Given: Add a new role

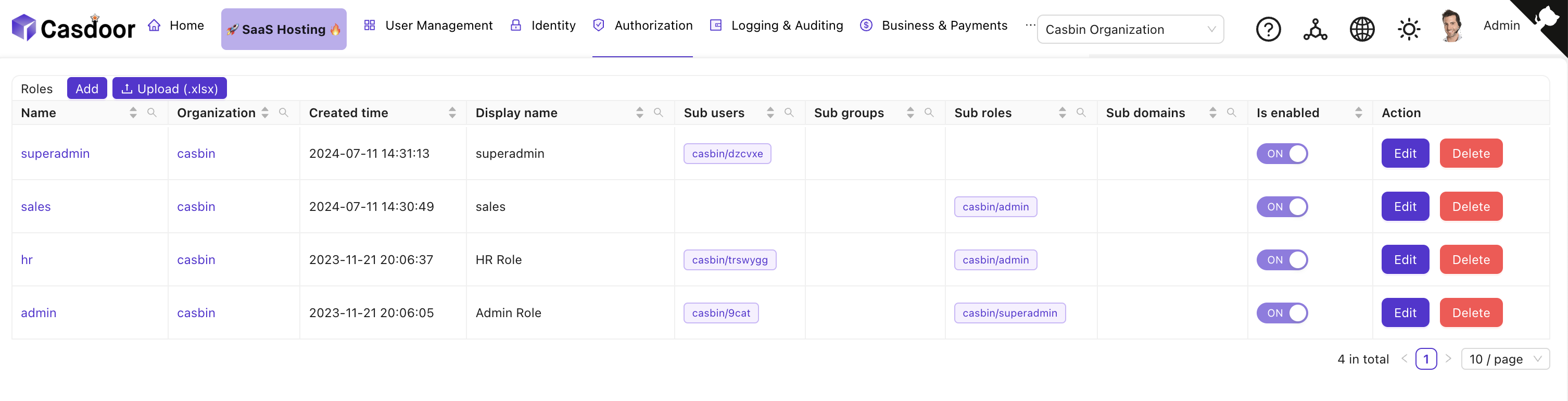Looking at the screenshot, I should tap(87, 88).
